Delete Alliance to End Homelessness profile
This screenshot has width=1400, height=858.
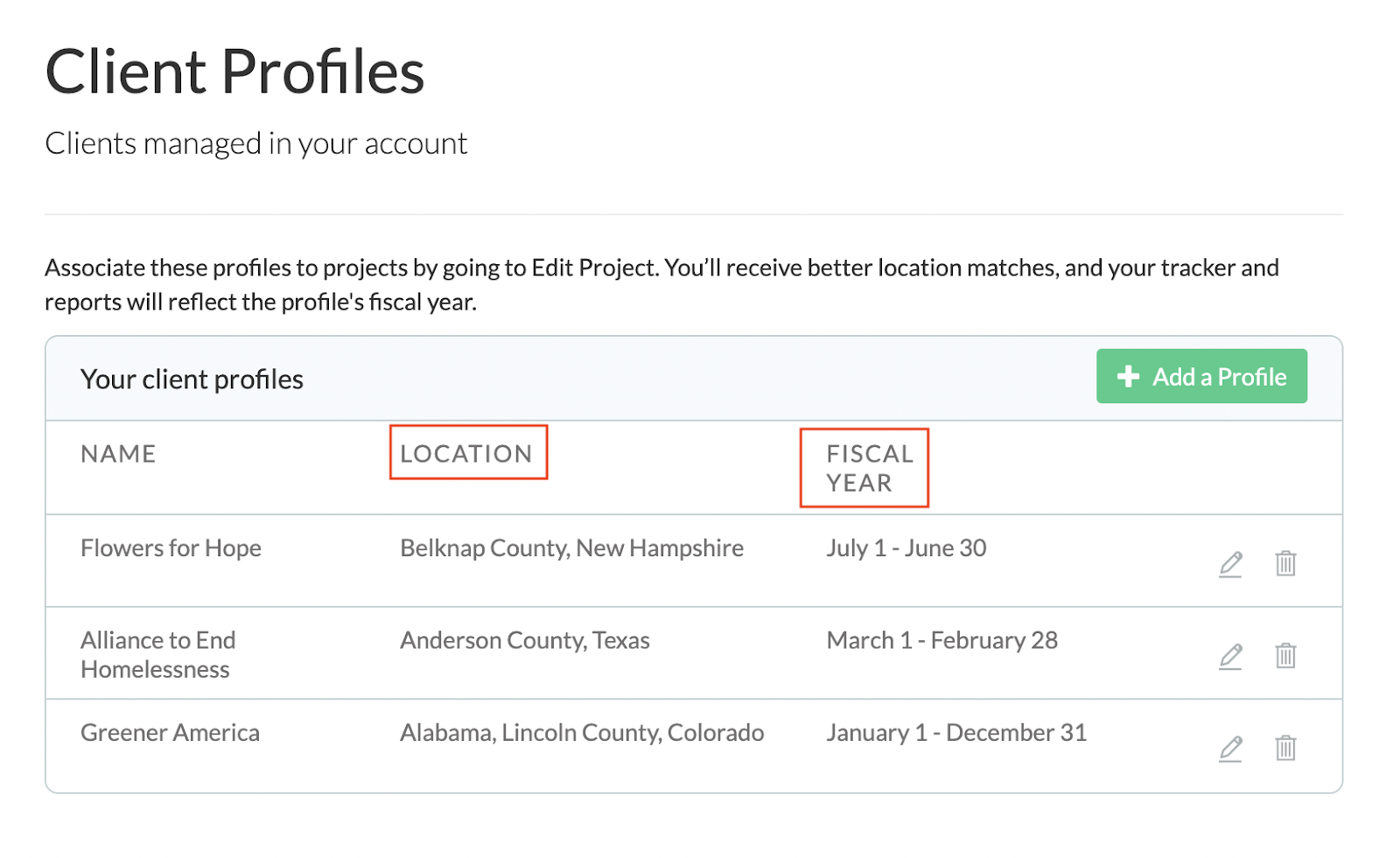coord(1285,656)
